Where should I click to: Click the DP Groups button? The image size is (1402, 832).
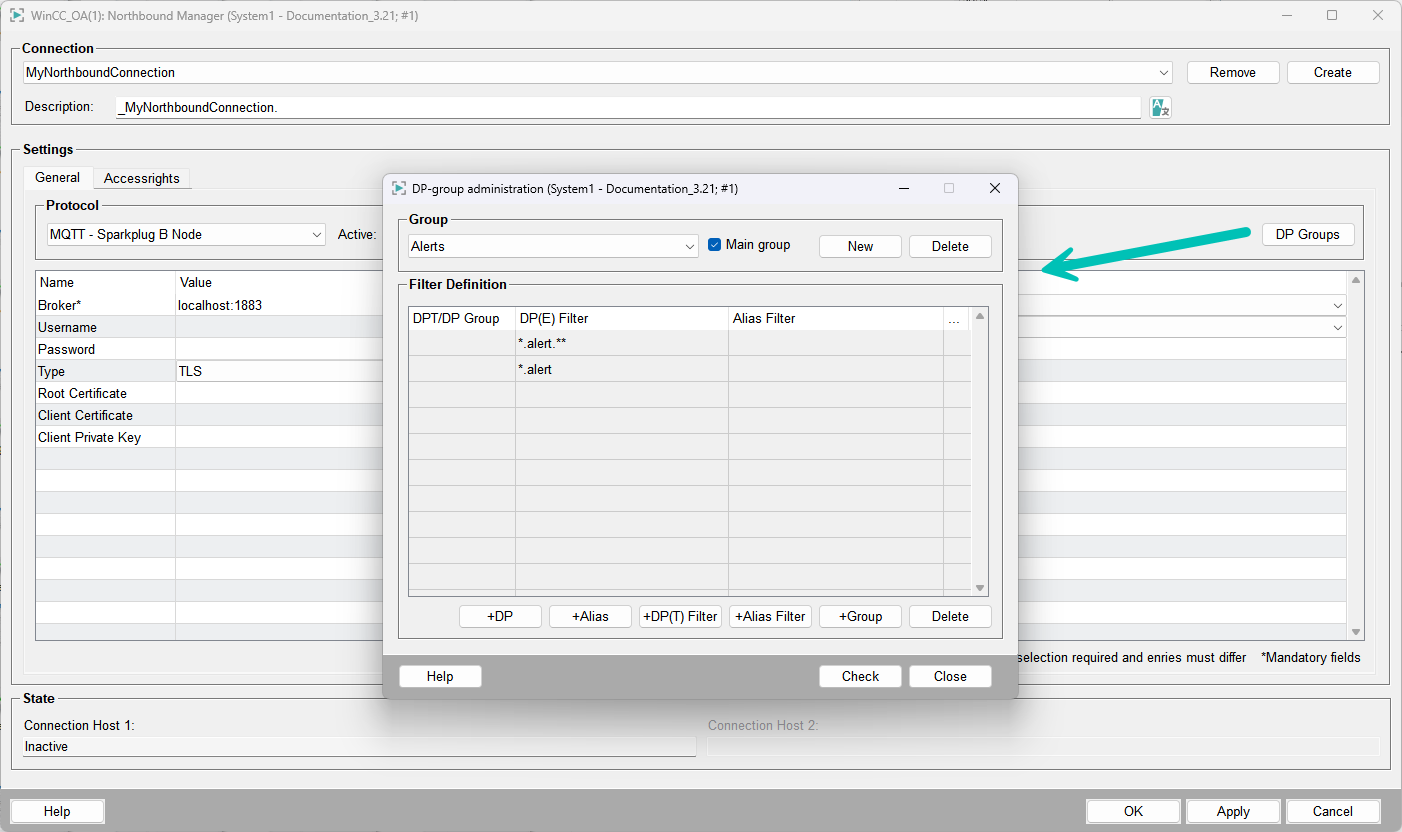[1307, 234]
